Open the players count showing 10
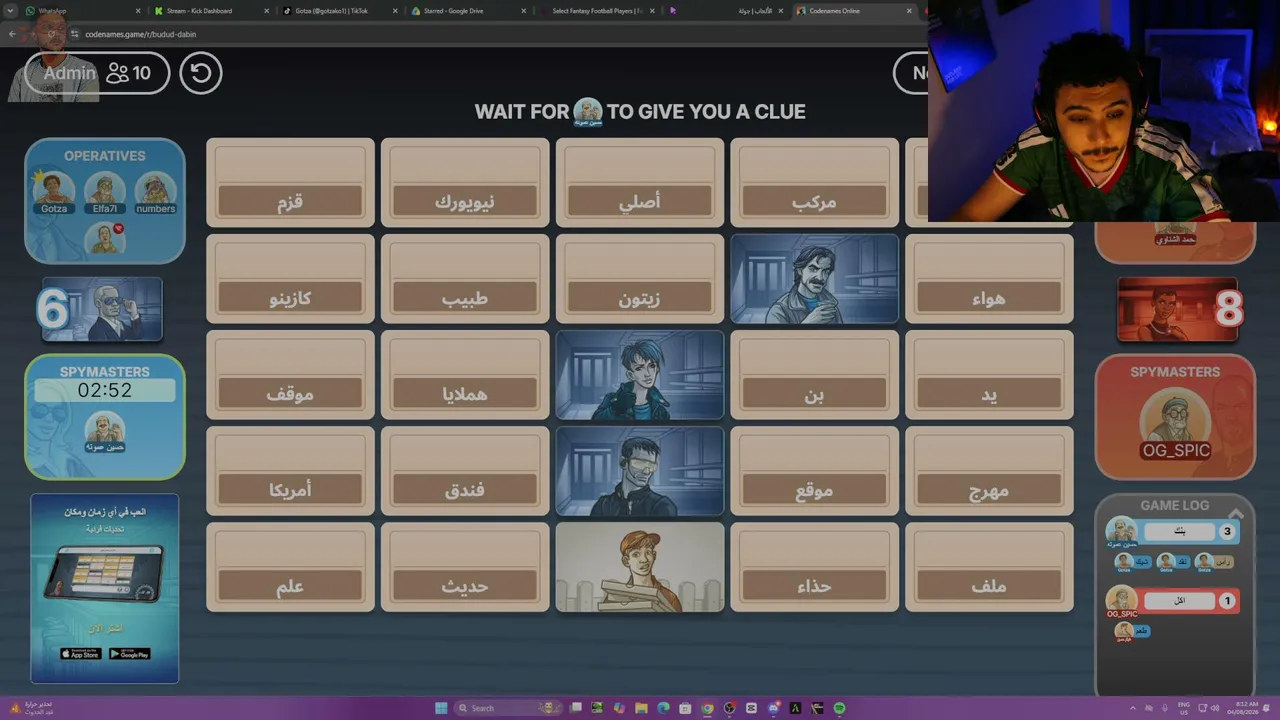Viewport: 1280px width, 720px height. pos(129,73)
